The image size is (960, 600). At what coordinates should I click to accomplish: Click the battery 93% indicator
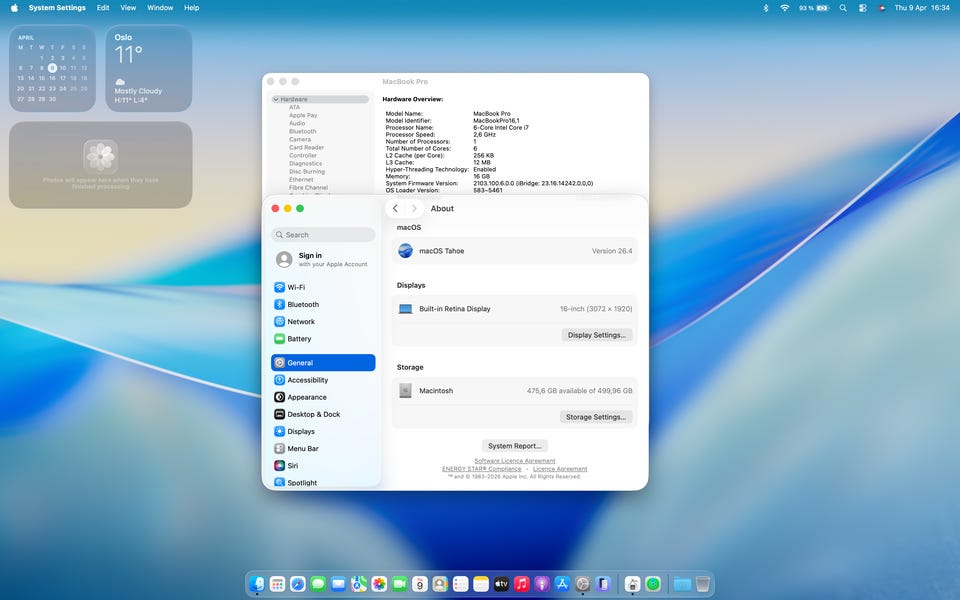click(814, 8)
